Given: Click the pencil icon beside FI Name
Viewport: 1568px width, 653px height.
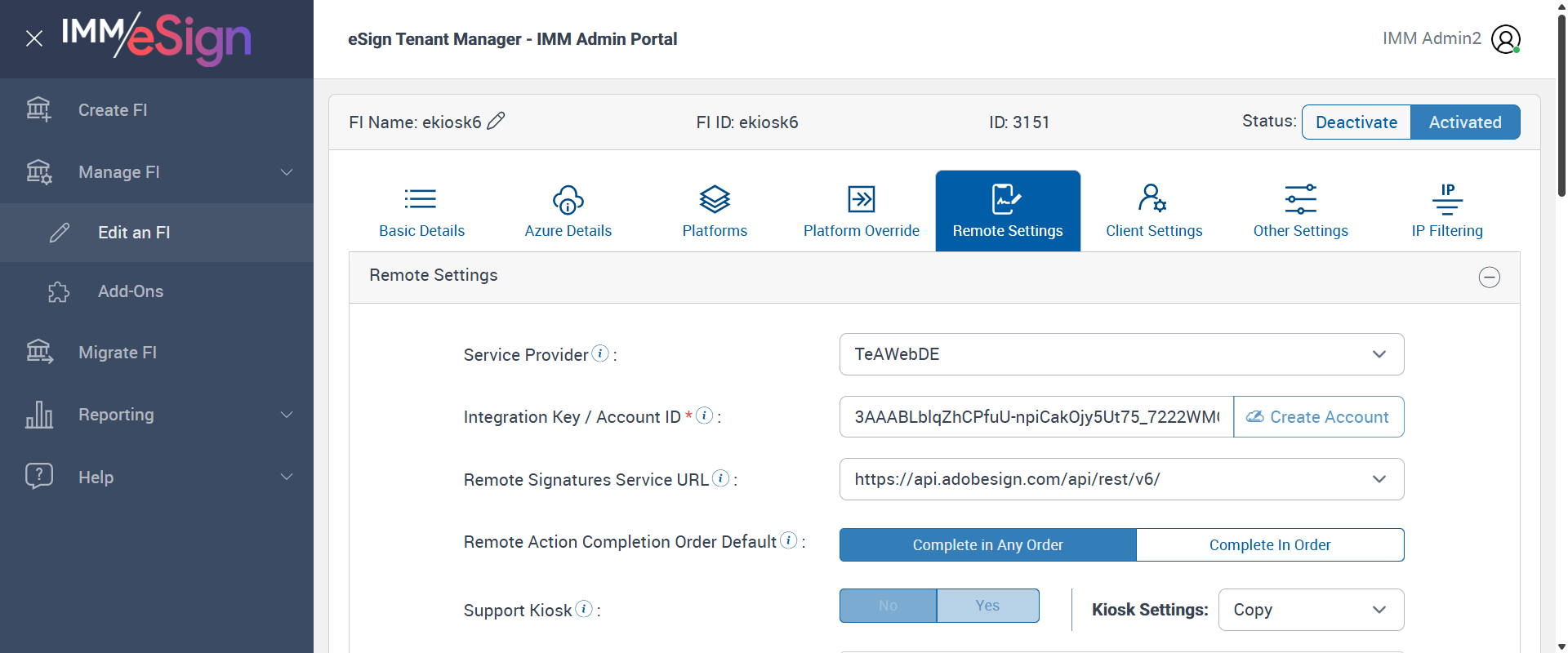Looking at the screenshot, I should point(496,121).
